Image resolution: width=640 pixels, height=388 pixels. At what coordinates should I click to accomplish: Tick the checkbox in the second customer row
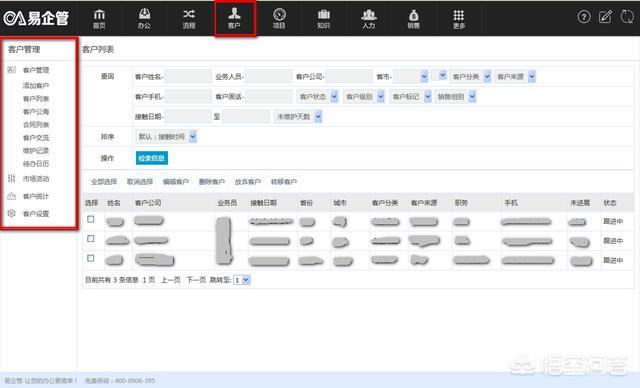coord(91,239)
